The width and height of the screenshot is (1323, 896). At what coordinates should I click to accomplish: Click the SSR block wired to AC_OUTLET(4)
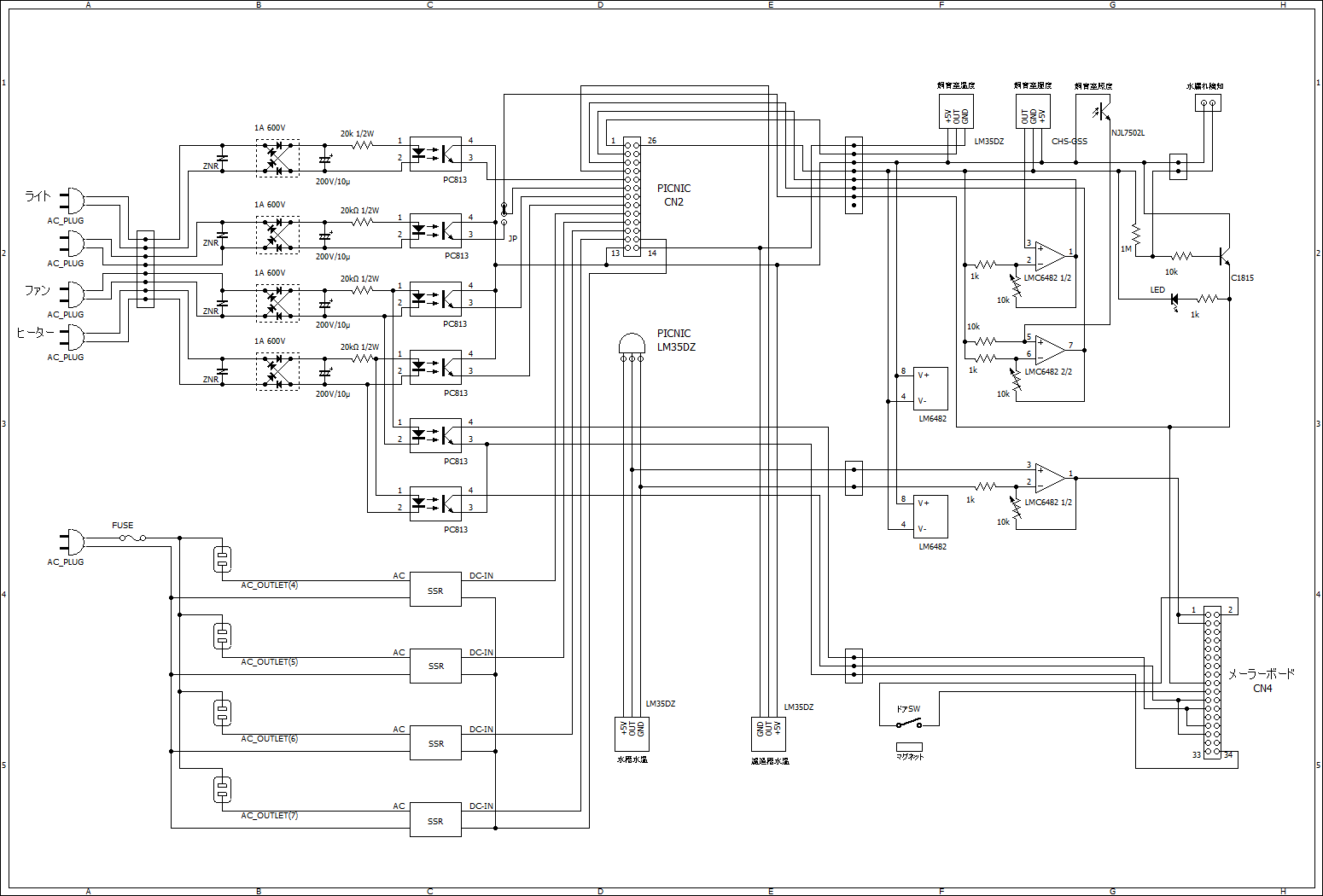[435, 590]
